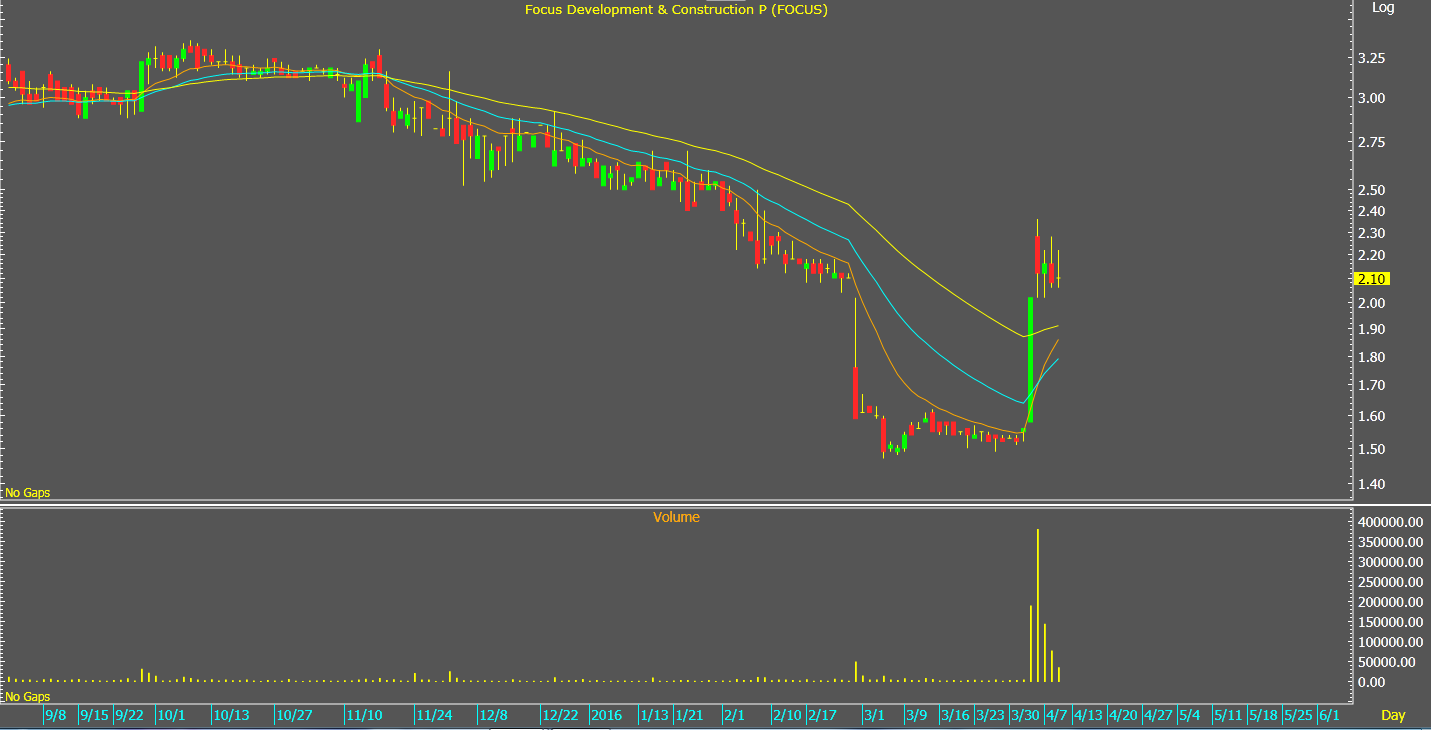The width and height of the screenshot is (1431, 730).
Task: Click the yellow 2.10 current price label
Action: tap(1372, 279)
